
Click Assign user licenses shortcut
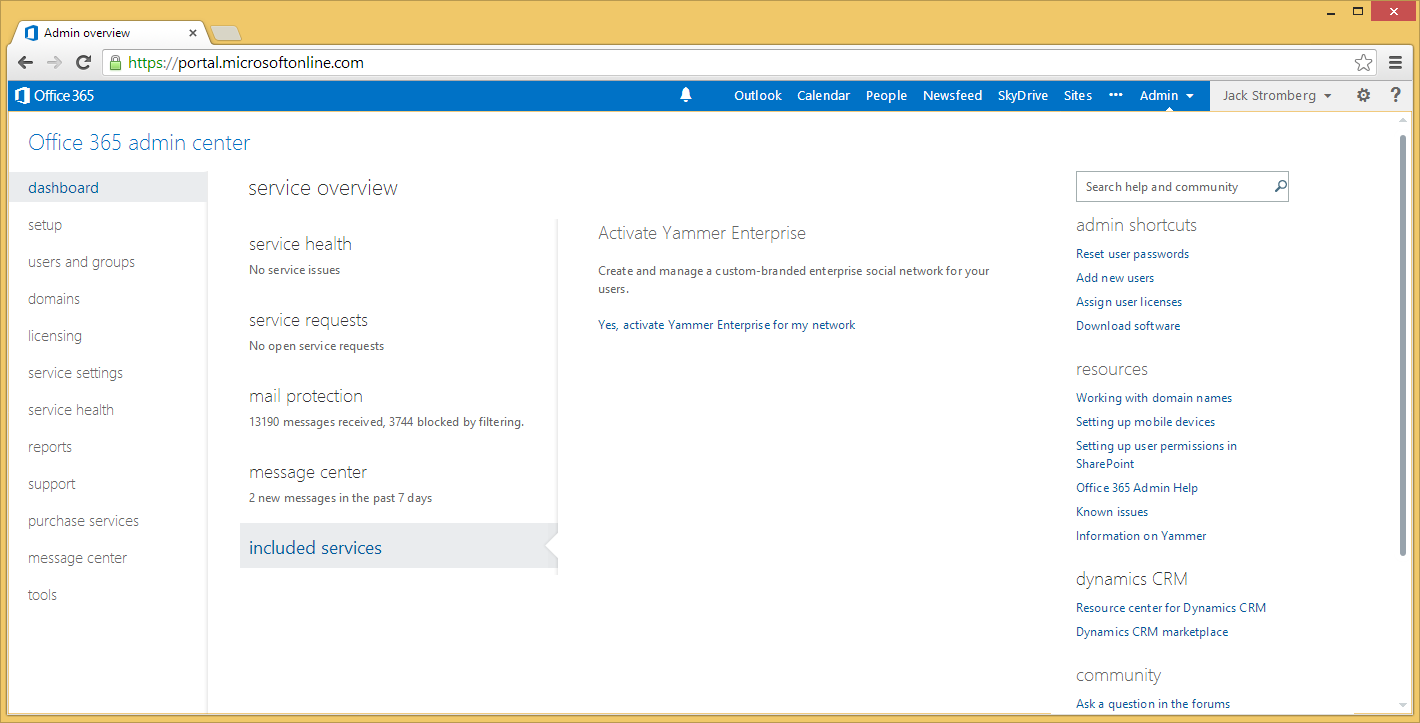click(x=1129, y=302)
